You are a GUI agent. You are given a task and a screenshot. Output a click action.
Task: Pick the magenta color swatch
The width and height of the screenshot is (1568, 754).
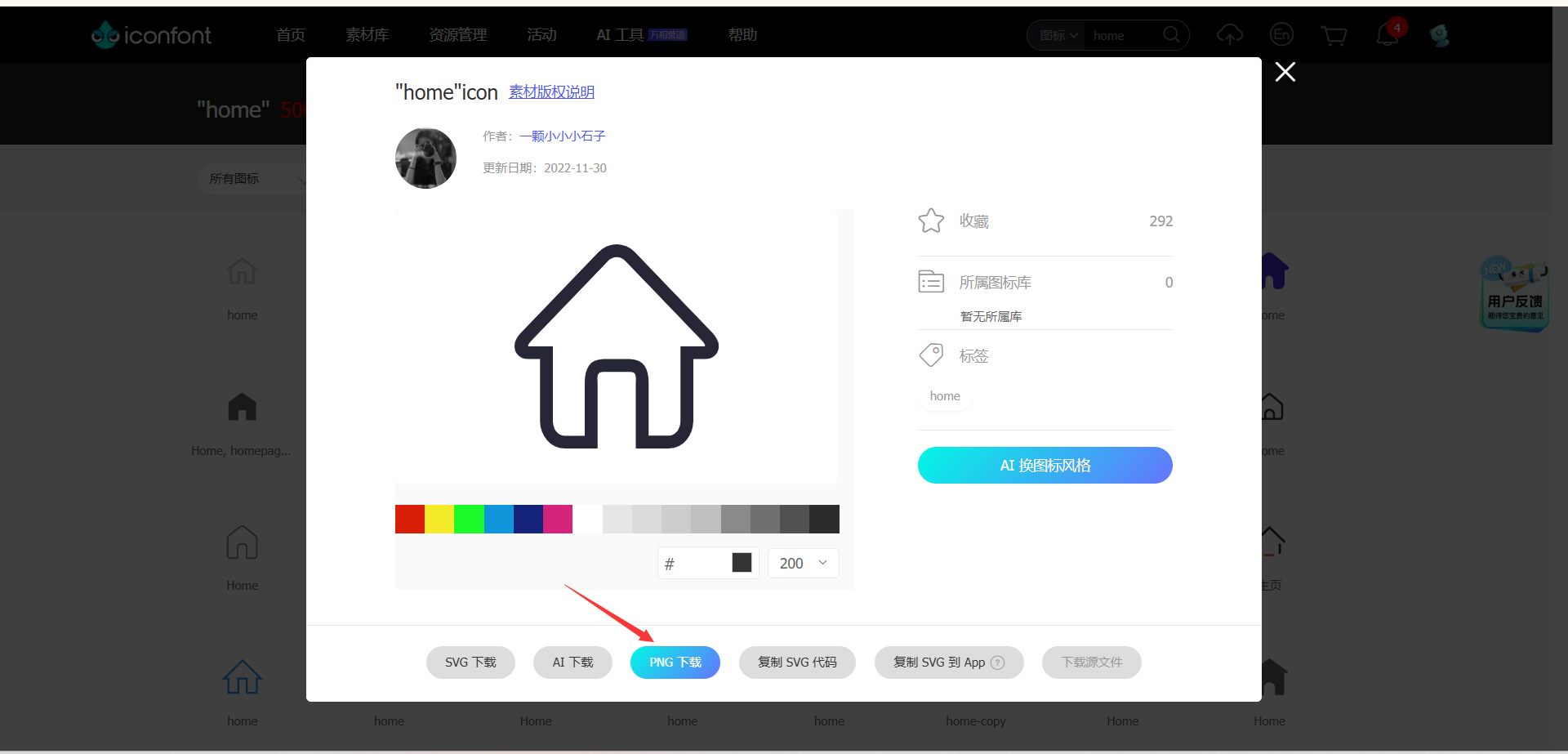(558, 519)
